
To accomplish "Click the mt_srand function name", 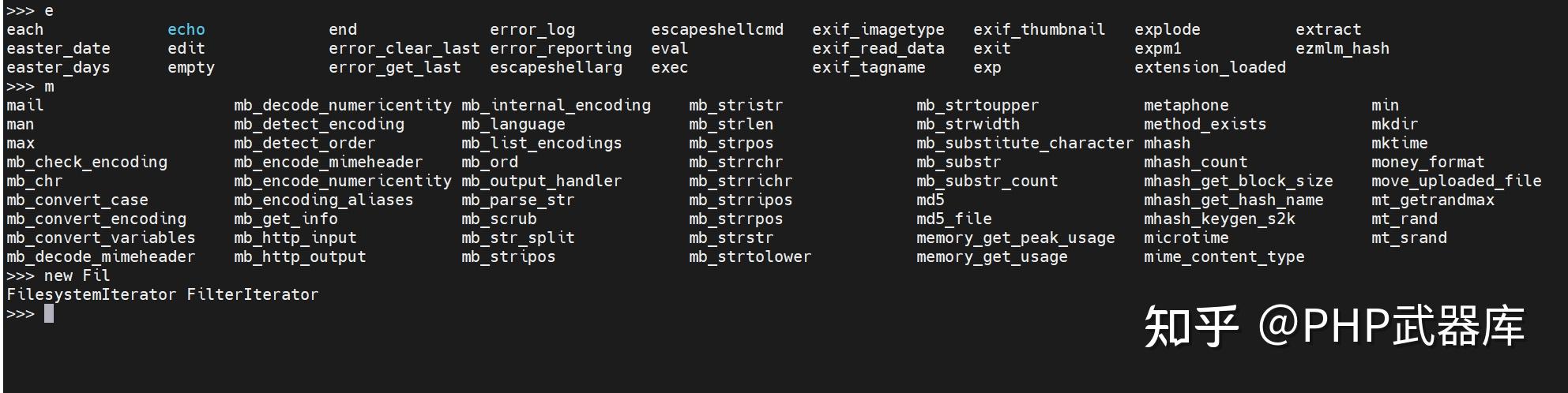I will point(1408,238).
